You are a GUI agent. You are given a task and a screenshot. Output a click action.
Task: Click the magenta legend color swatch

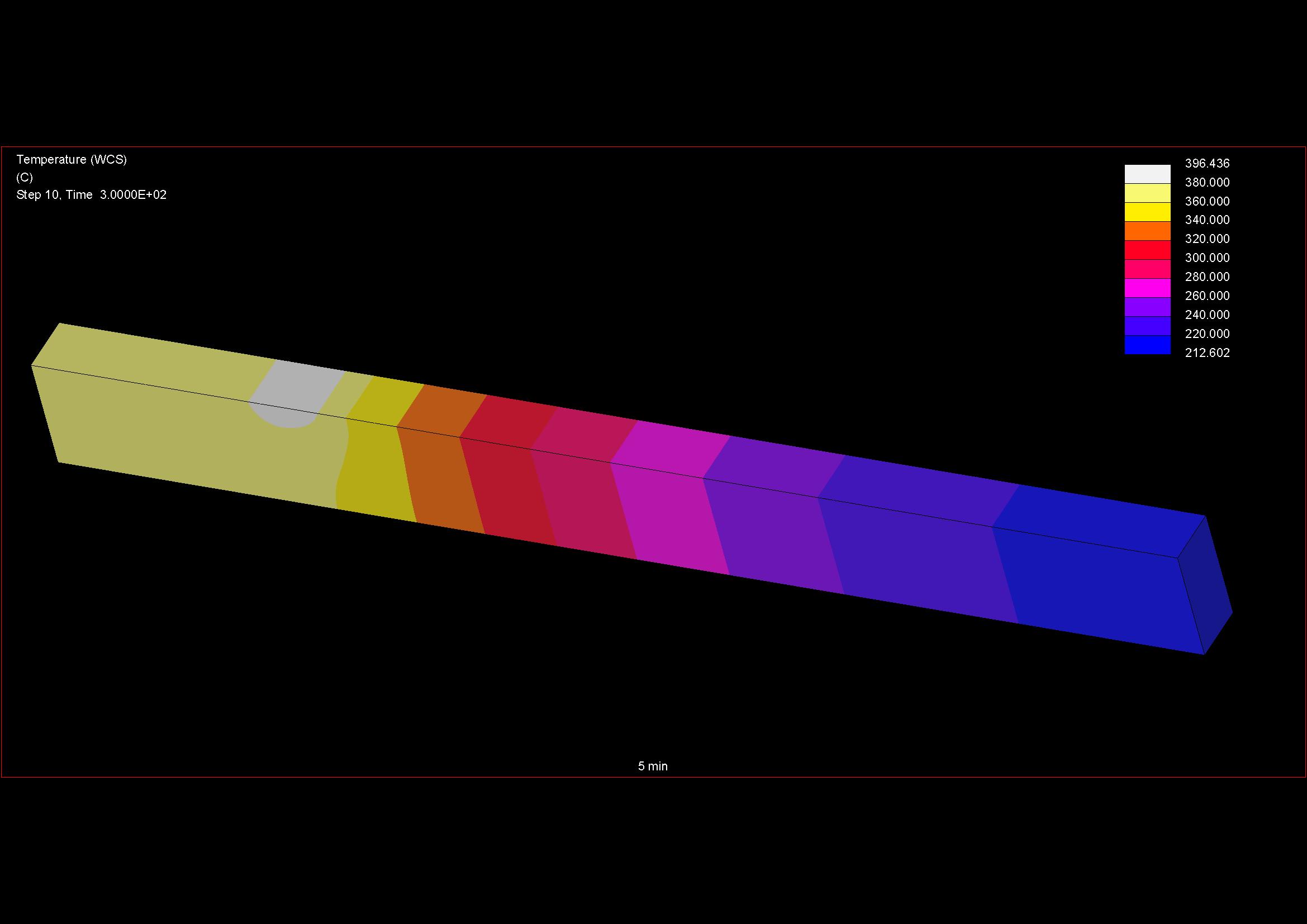[x=1147, y=288]
